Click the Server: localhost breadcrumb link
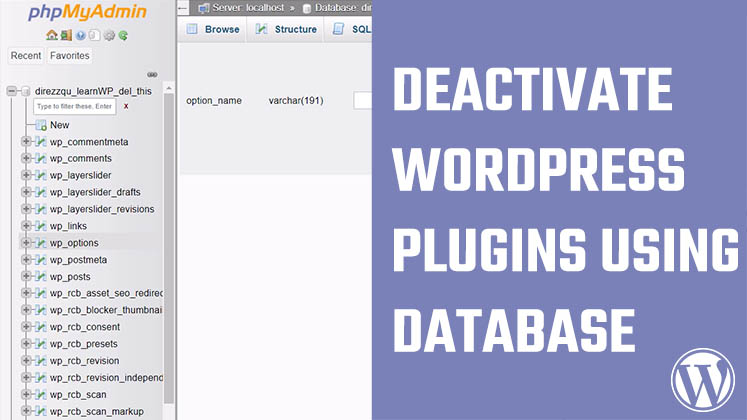 (248, 8)
